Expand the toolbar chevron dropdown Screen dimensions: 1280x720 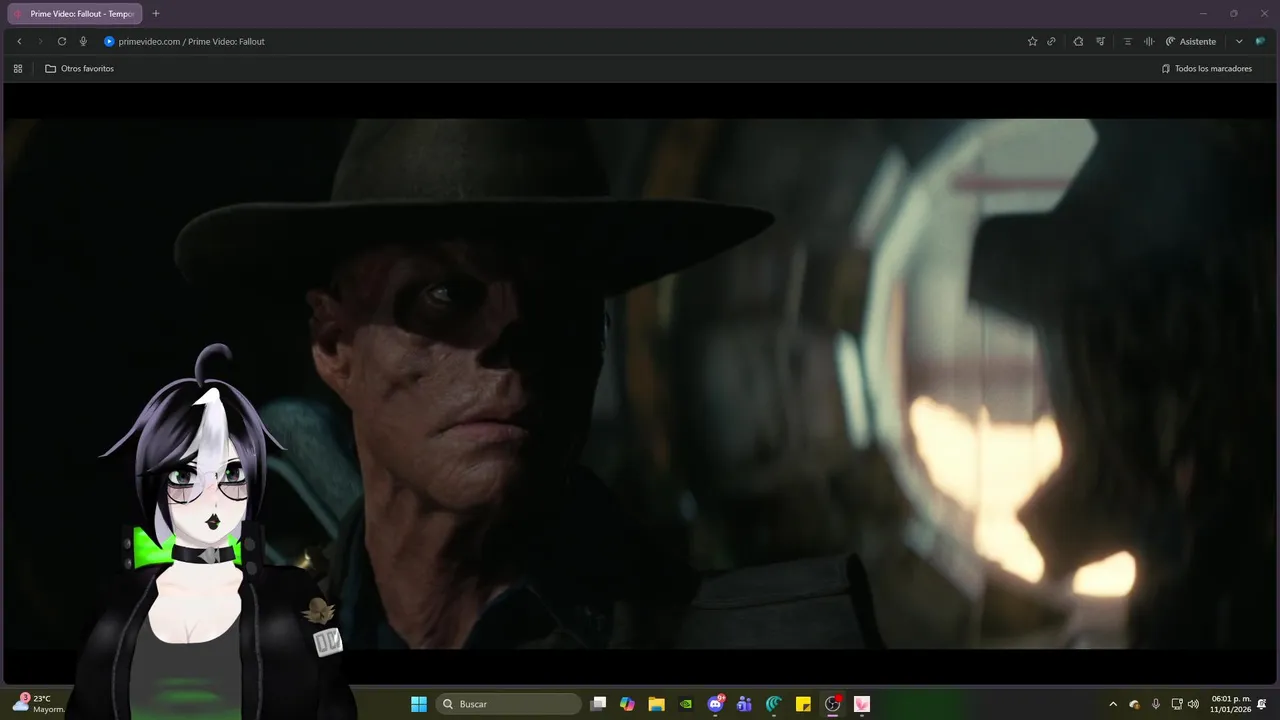(x=1239, y=41)
